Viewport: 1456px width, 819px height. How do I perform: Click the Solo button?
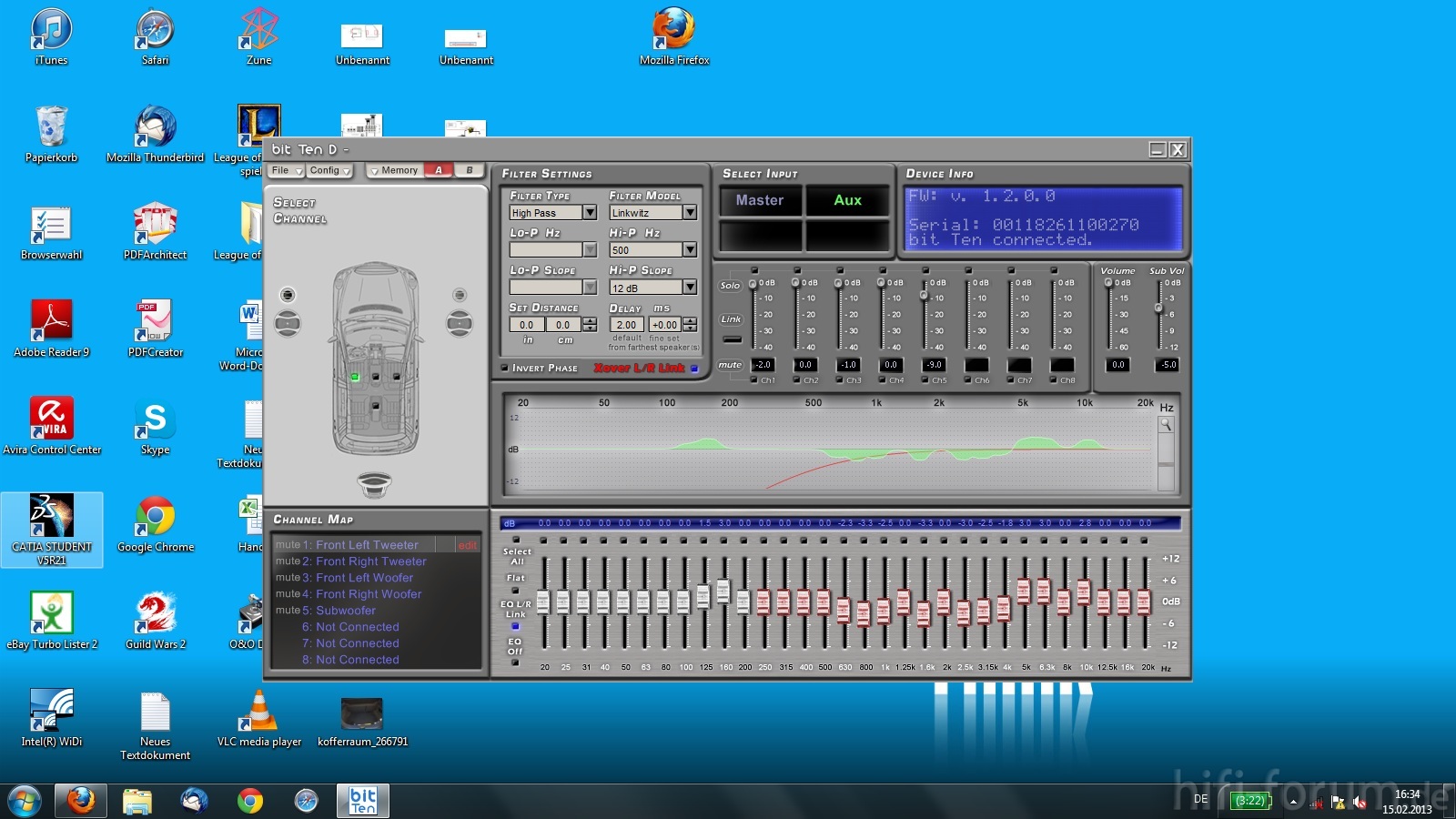[x=731, y=286]
